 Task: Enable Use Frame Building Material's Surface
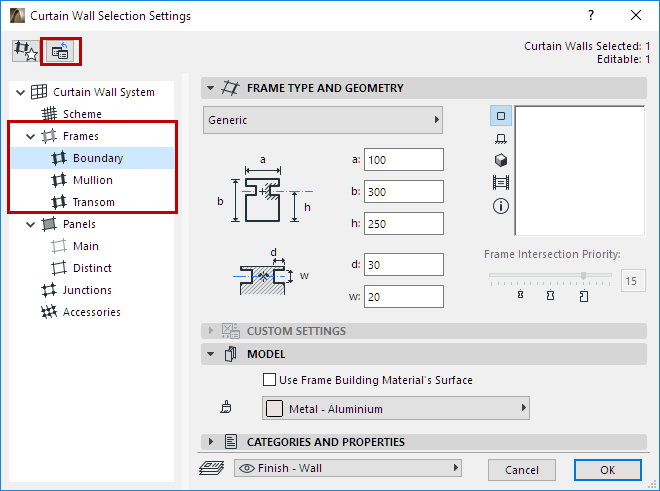click(x=268, y=380)
